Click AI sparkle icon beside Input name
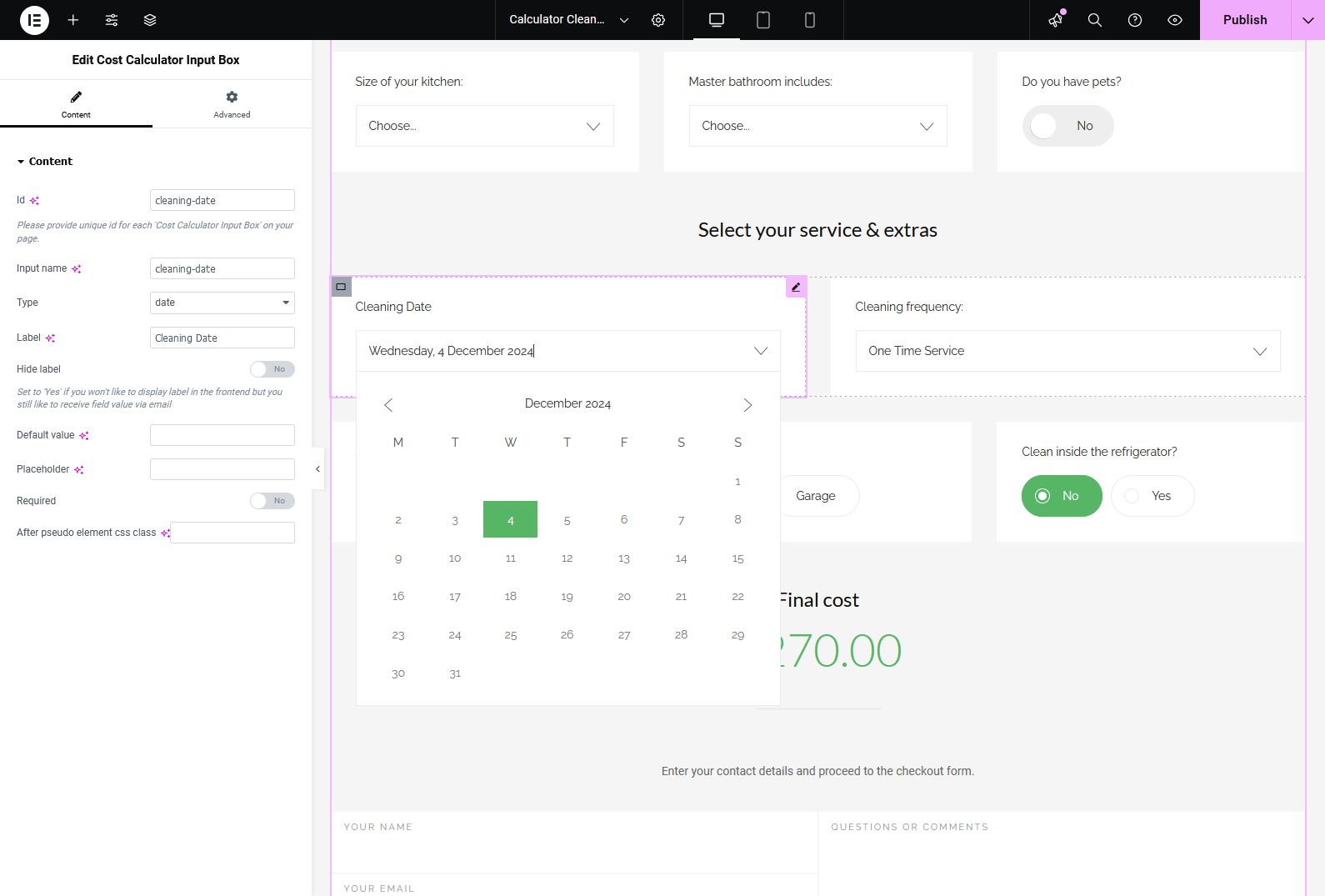This screenshot has width=1325, height=896. 77,269
